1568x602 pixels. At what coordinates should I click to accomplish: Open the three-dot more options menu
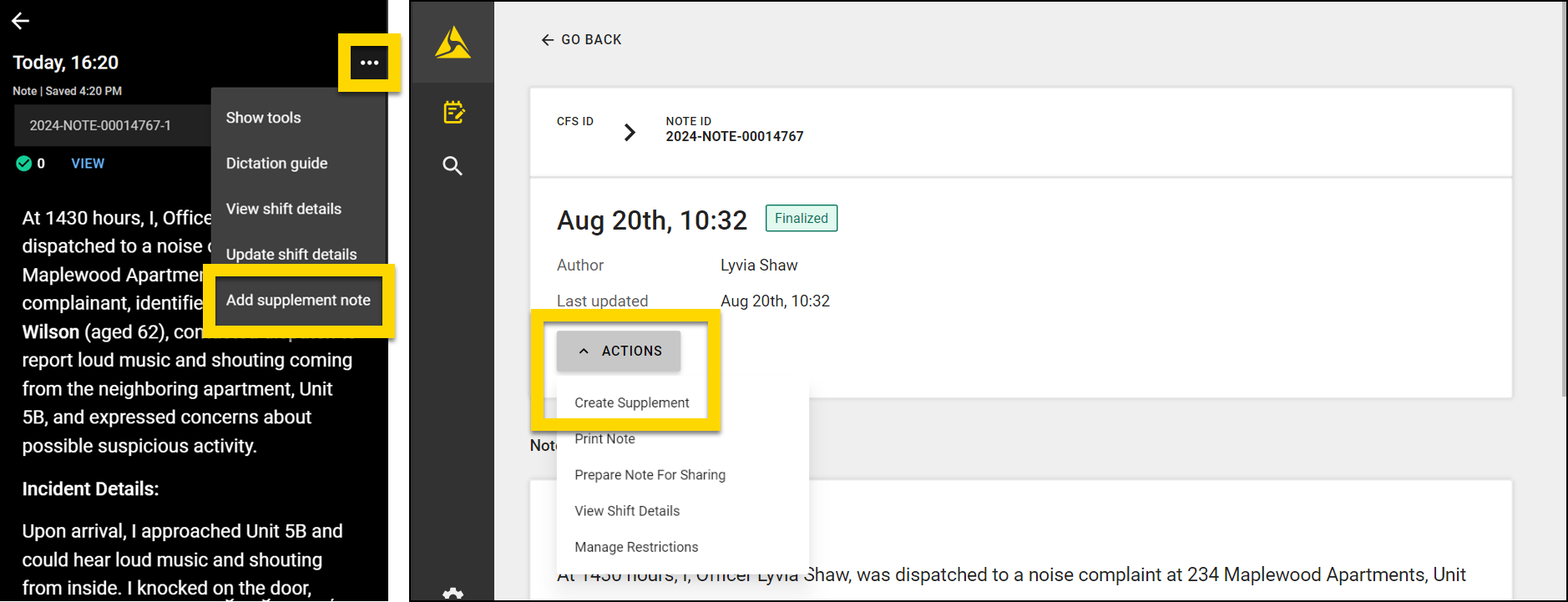(x=369, y=63)
